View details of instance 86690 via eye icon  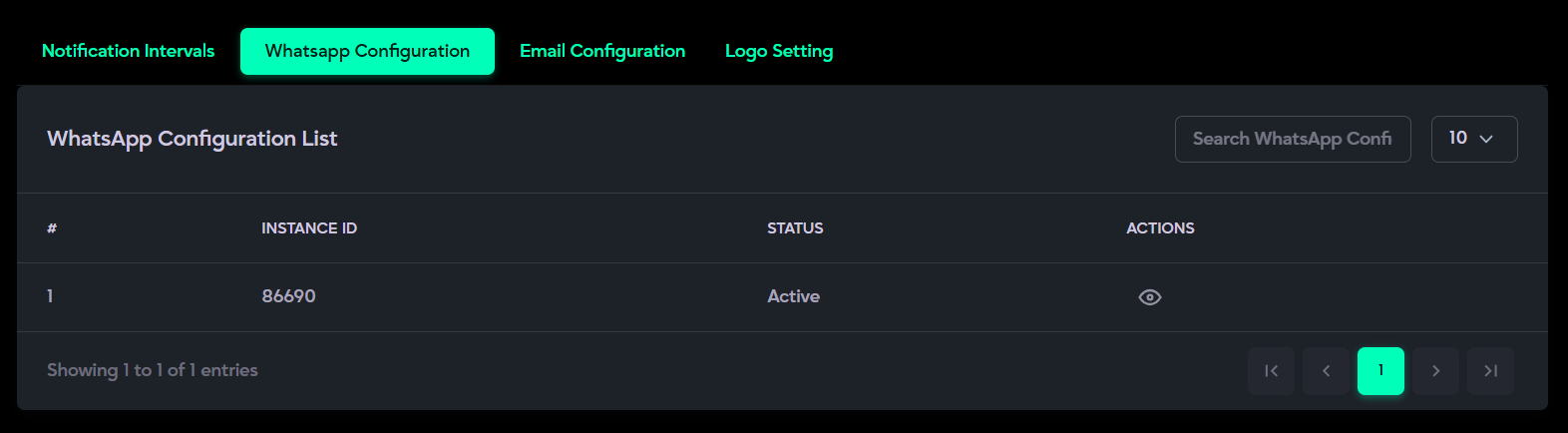click(x=1149, y=297)
